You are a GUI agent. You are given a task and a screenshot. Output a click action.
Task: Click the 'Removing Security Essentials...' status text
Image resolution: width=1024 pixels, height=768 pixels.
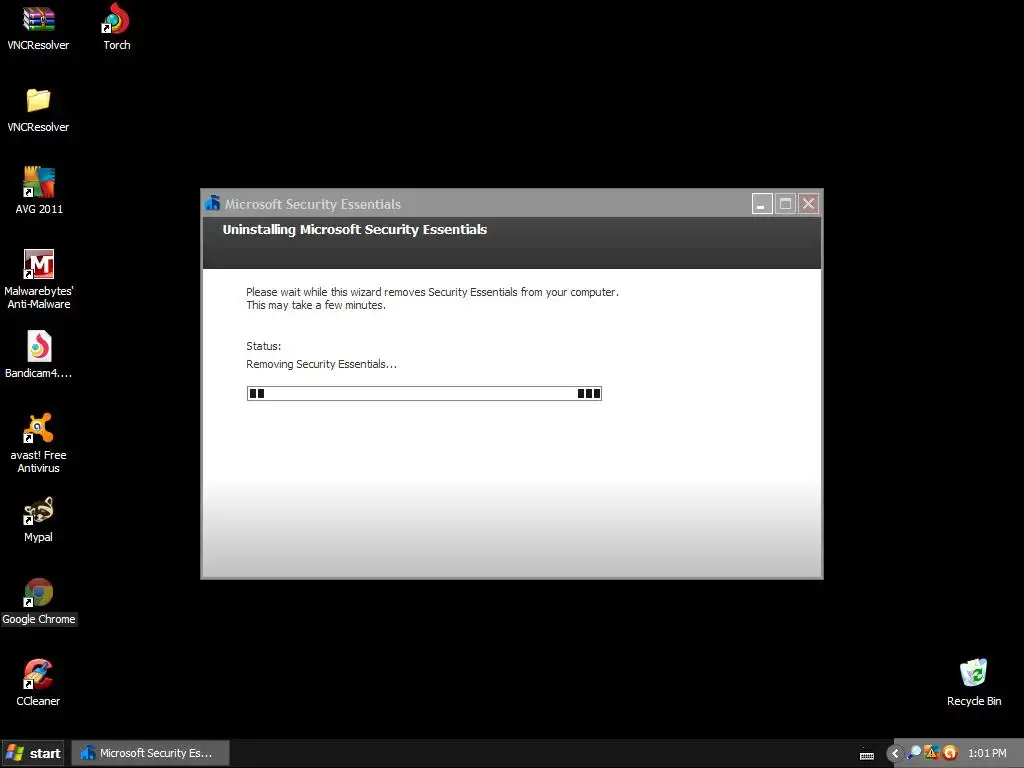coord(321,364)
